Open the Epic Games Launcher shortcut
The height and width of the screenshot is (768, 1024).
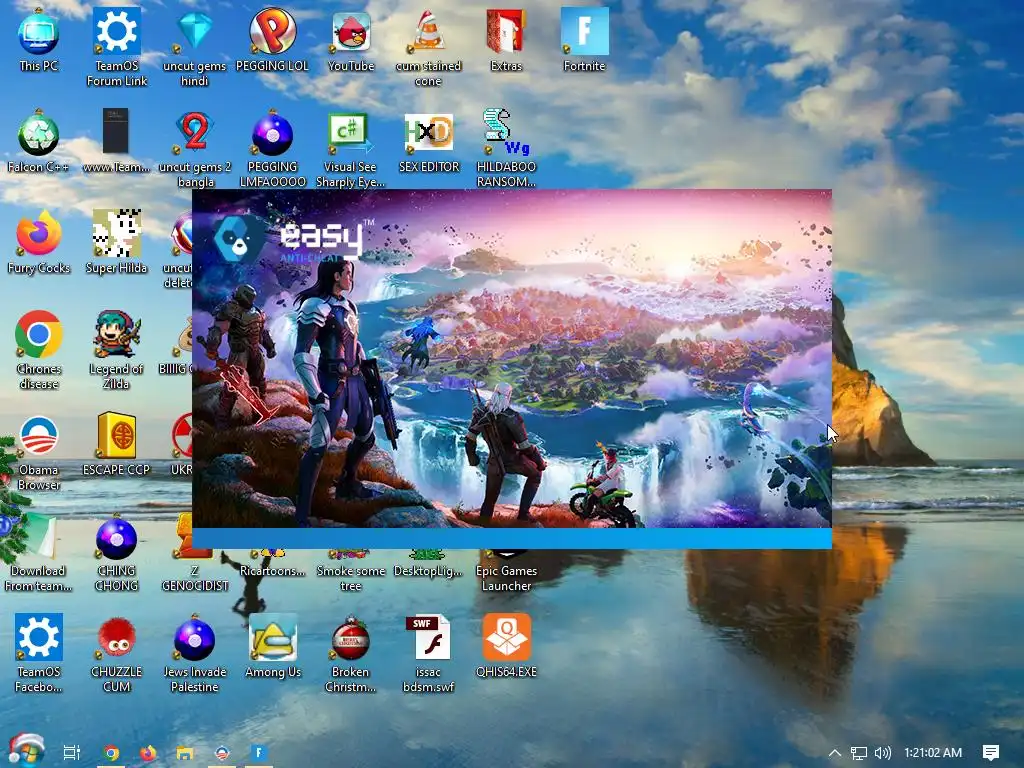506,569
